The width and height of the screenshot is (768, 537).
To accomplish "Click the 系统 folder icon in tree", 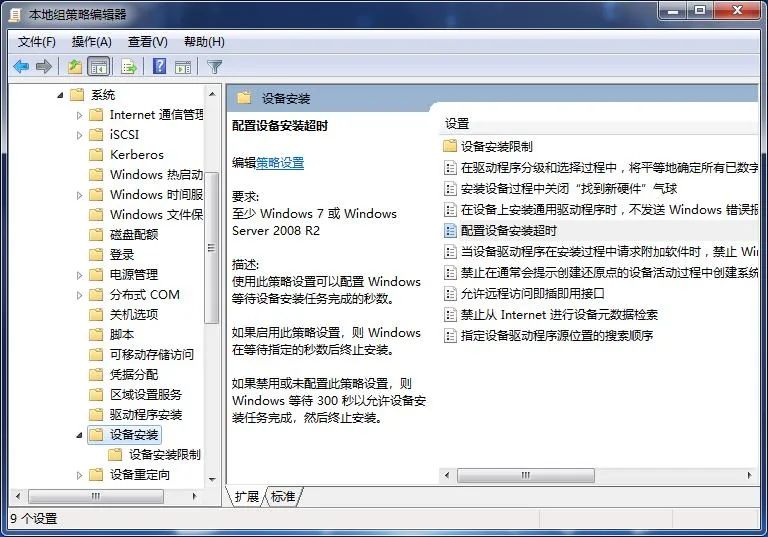I will click(x=77, y=94).
